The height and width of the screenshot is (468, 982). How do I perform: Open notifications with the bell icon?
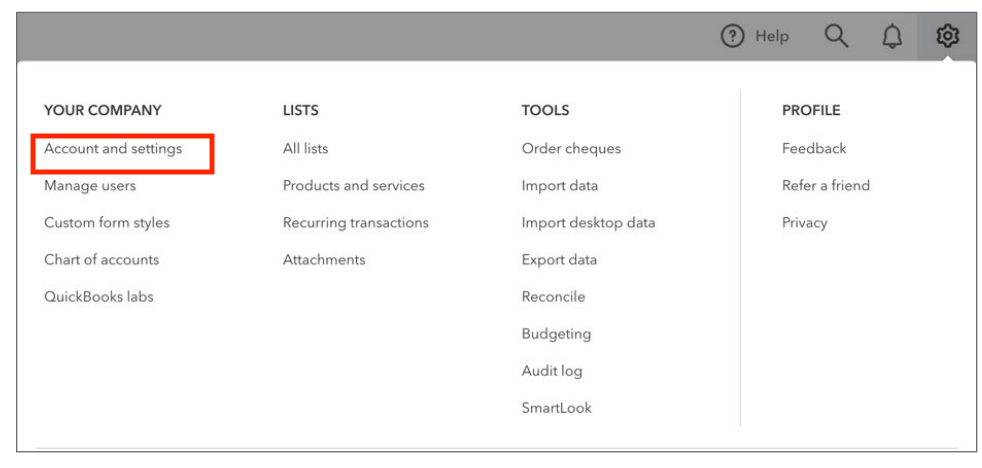point(892,36)
